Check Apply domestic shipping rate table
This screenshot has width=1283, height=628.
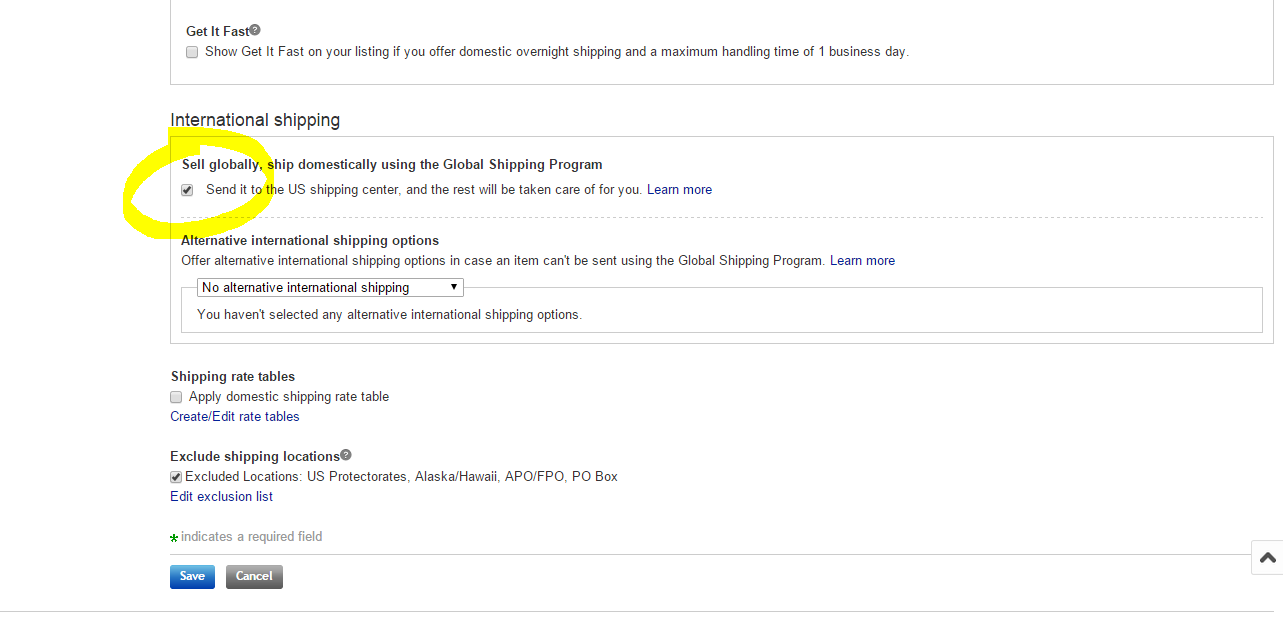pyautogui.click(x=176, y=397)
